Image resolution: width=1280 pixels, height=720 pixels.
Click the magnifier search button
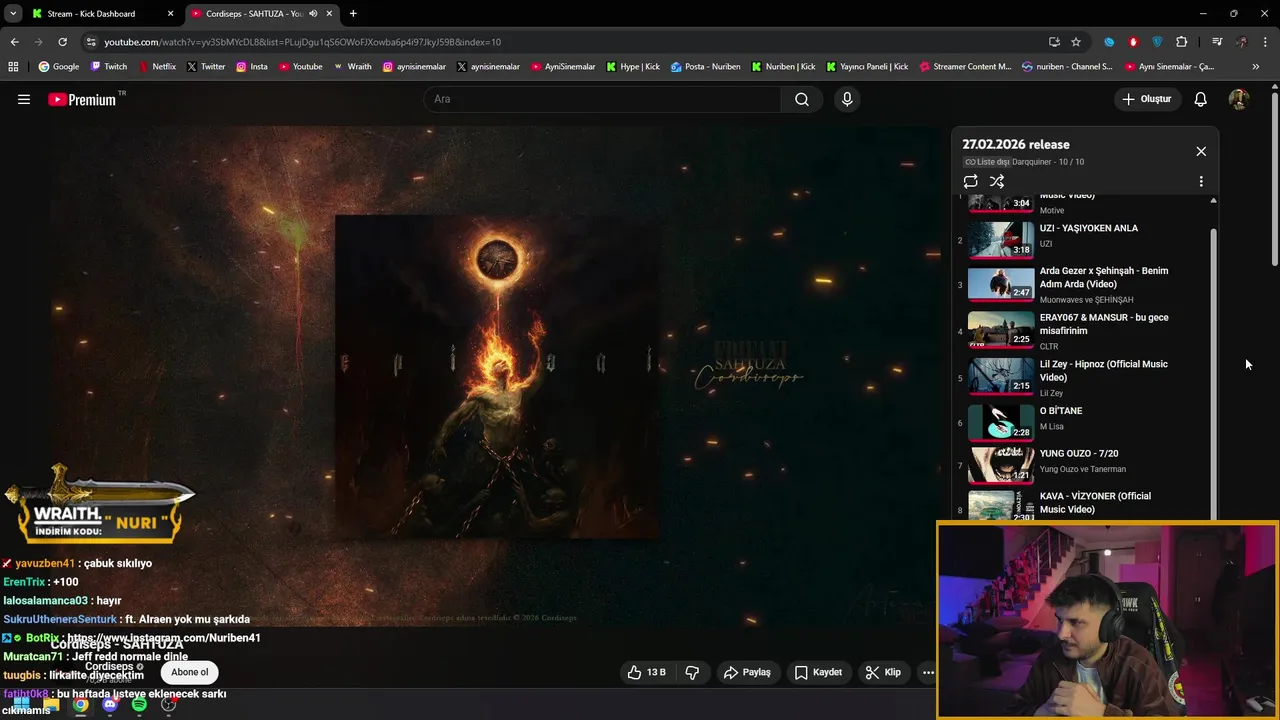click(802, 99)
